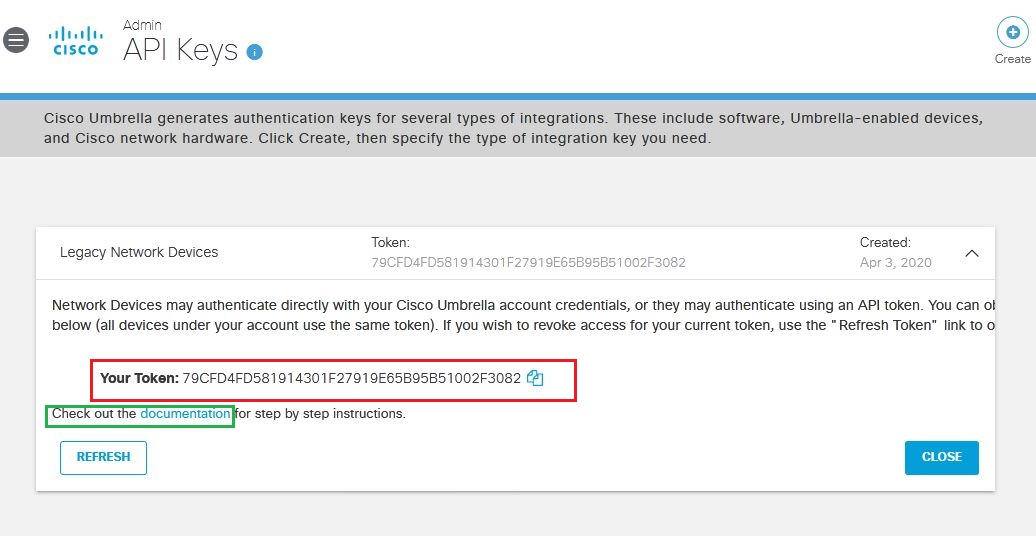Viewport: 1036px width, 536px height.
Task: Click the Create plus icon
Action: coord(1013,32)
